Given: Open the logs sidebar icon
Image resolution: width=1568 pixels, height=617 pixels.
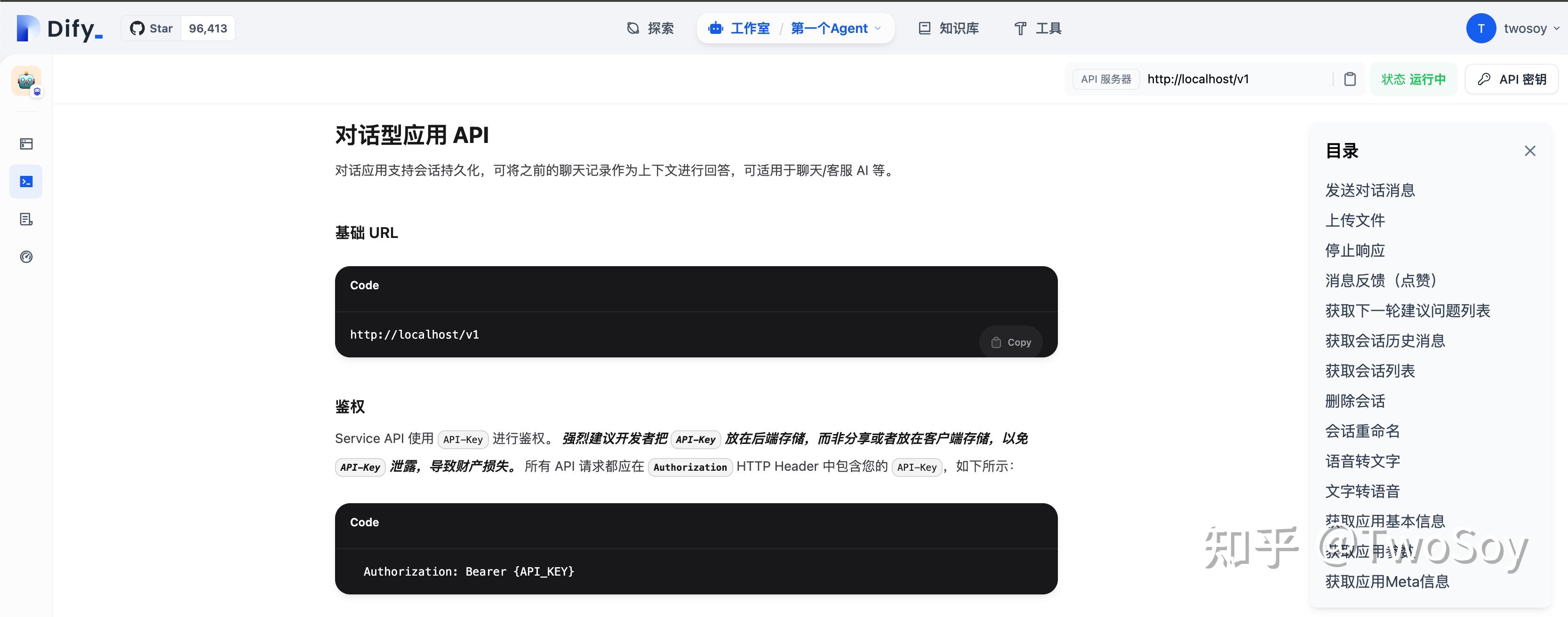Looking at the screenshot, I should click(26, 220).
